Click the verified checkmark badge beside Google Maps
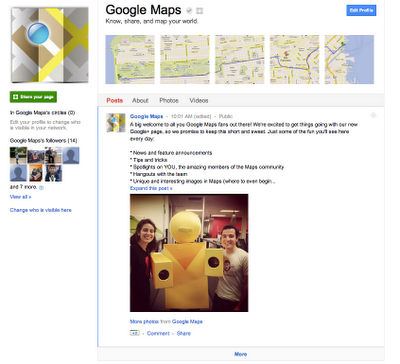 [x=189, y=11]
